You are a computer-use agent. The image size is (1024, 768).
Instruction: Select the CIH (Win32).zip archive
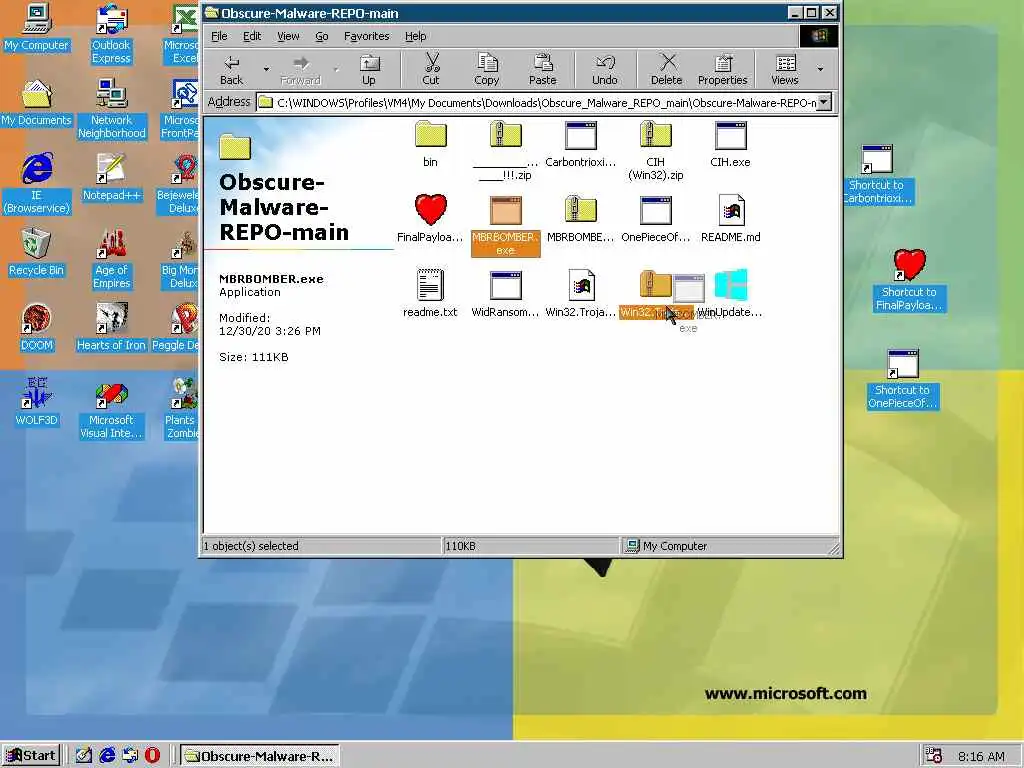(x=656, y=150)
